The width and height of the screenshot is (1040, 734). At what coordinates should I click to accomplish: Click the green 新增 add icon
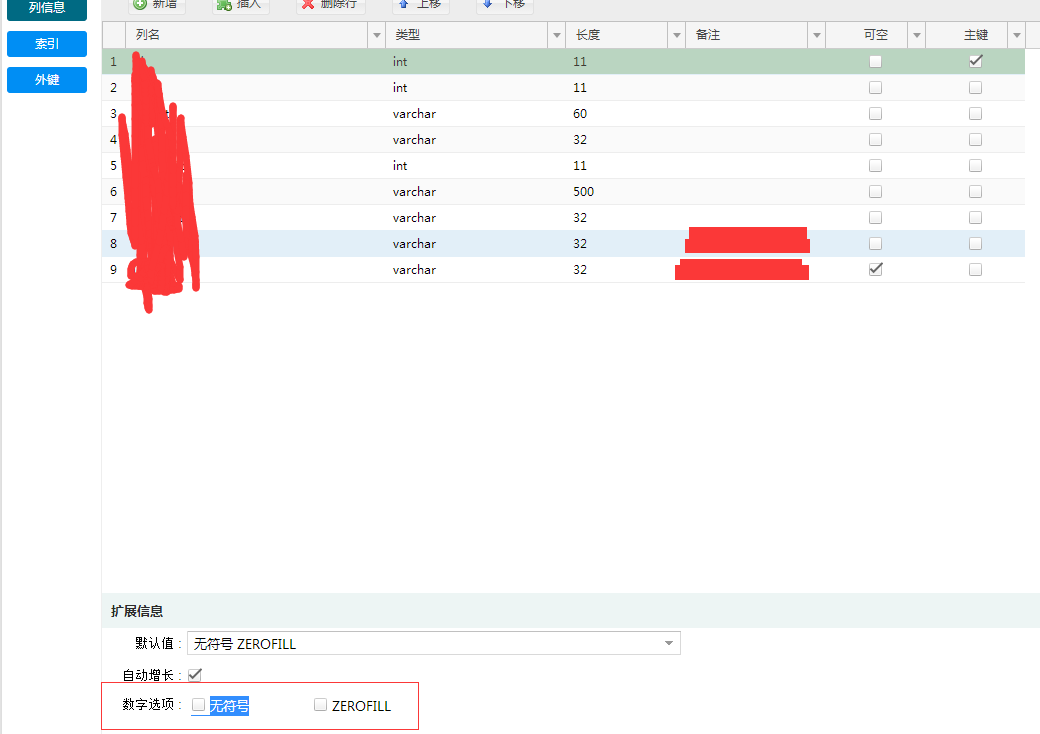[140, 4]
